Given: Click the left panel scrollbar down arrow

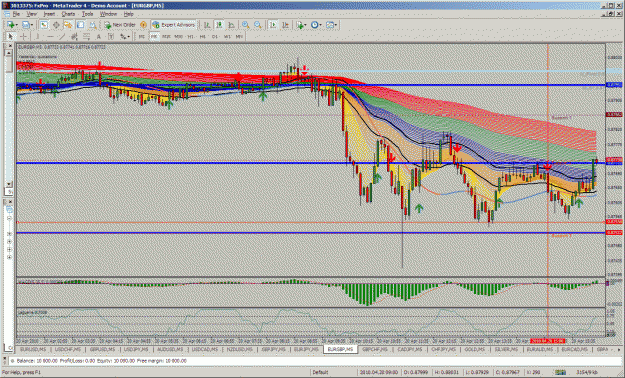Looking at the screenshot, I should tap(8, 184).
